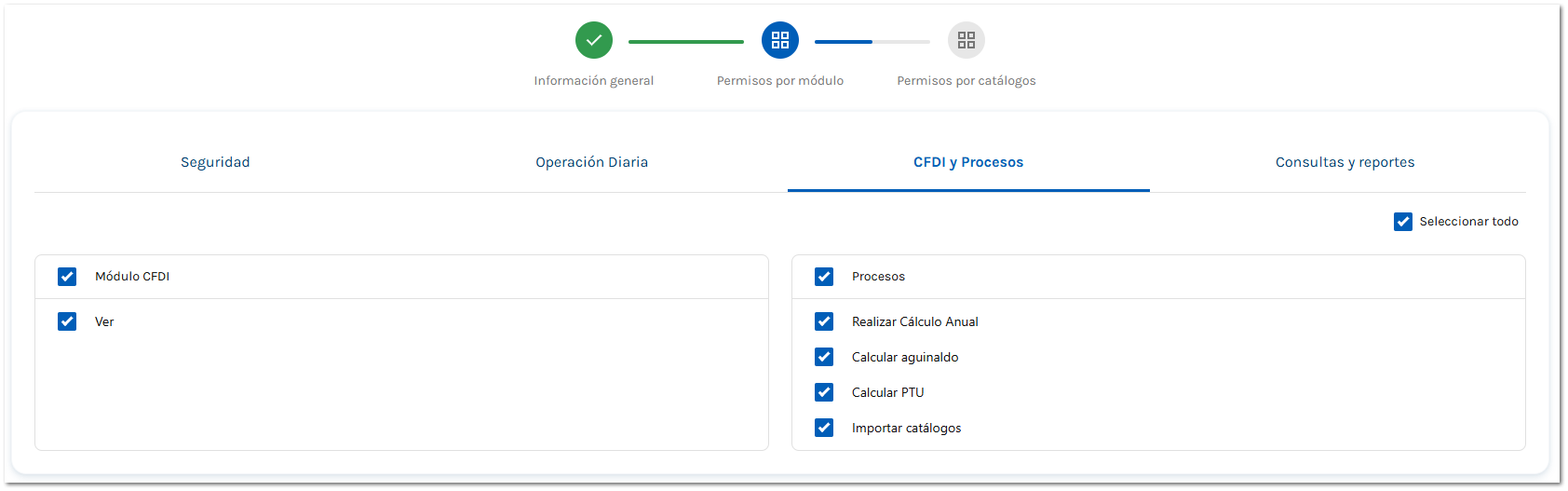Click the green progress line between steps
Viewport: 1568px width, 491px height.
point(686,42)
